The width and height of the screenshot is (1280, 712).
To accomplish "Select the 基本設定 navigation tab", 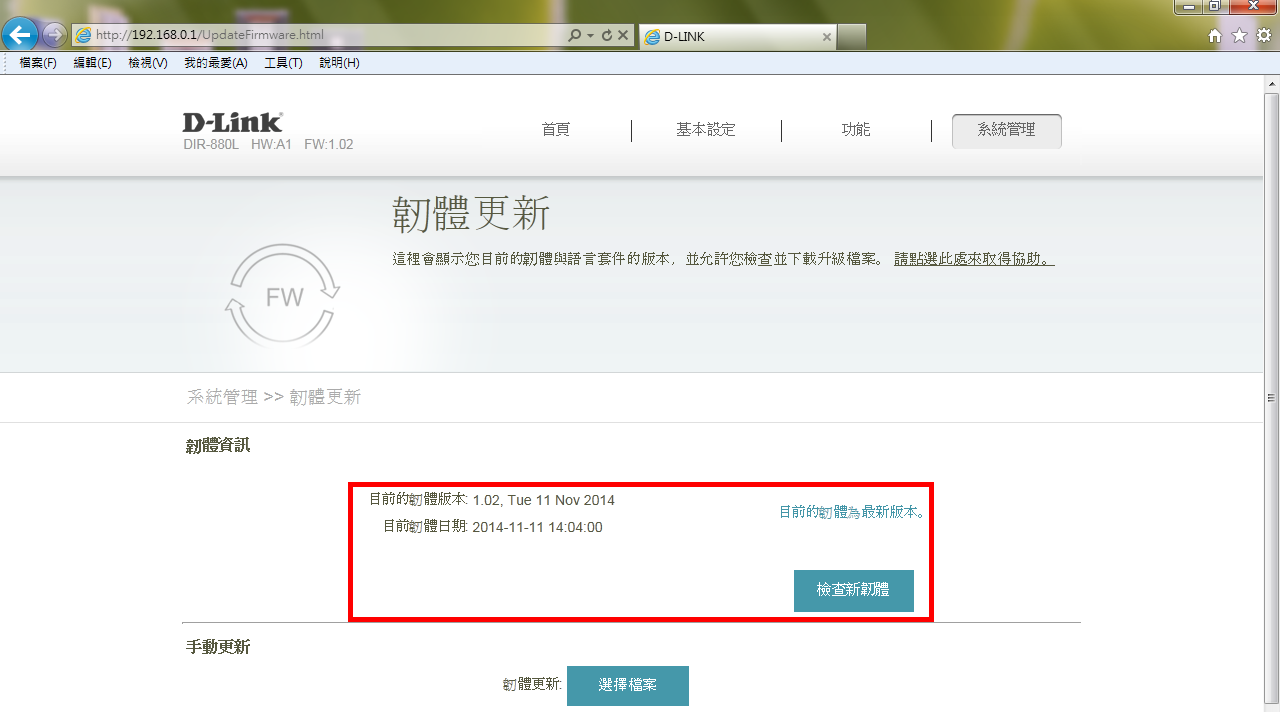I will coord(705,130).
